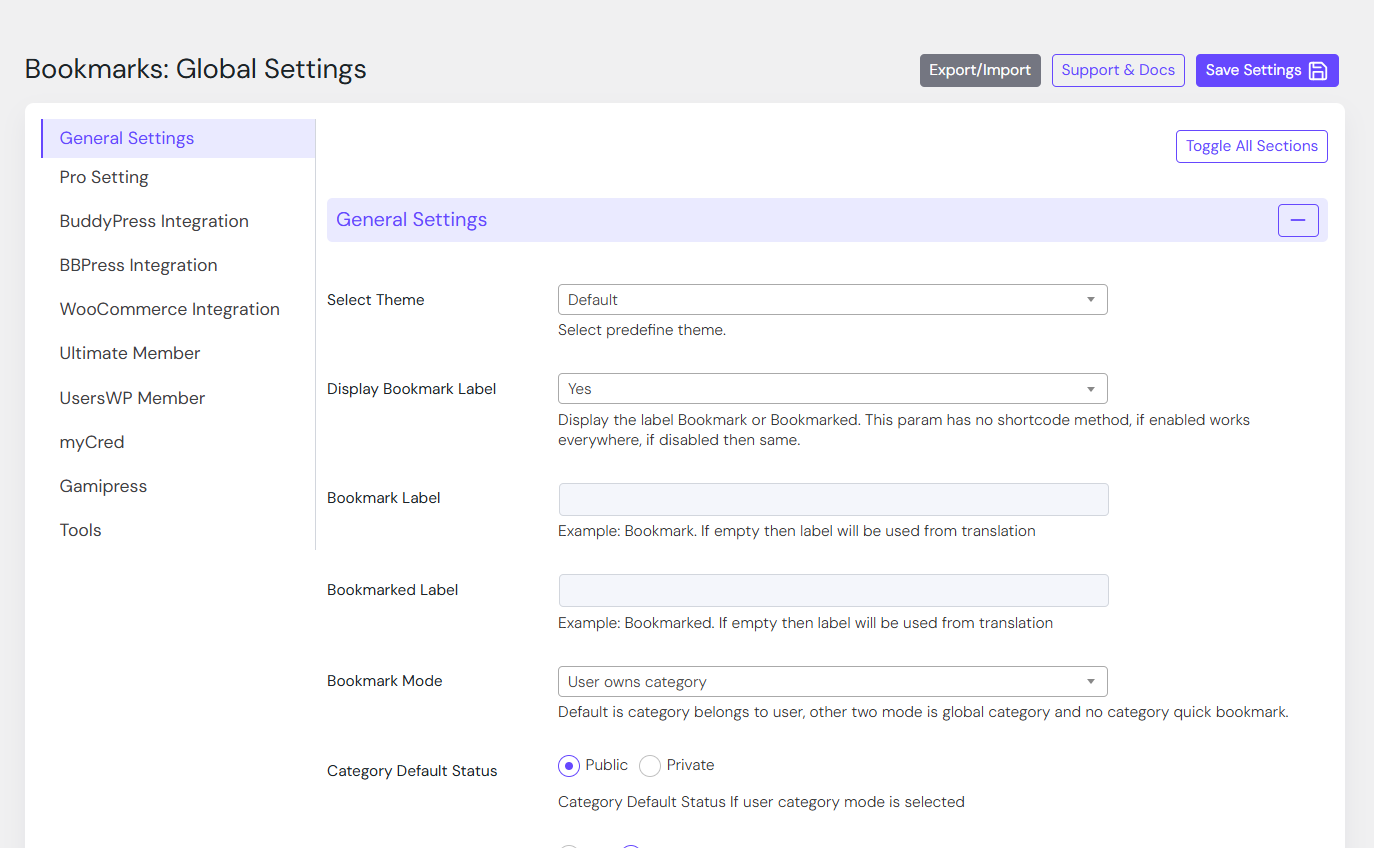The height and width of the screenshot is (848, 1374).
Task: Collapse the General Settings section with minus icon
Action: click(1298, 220)
